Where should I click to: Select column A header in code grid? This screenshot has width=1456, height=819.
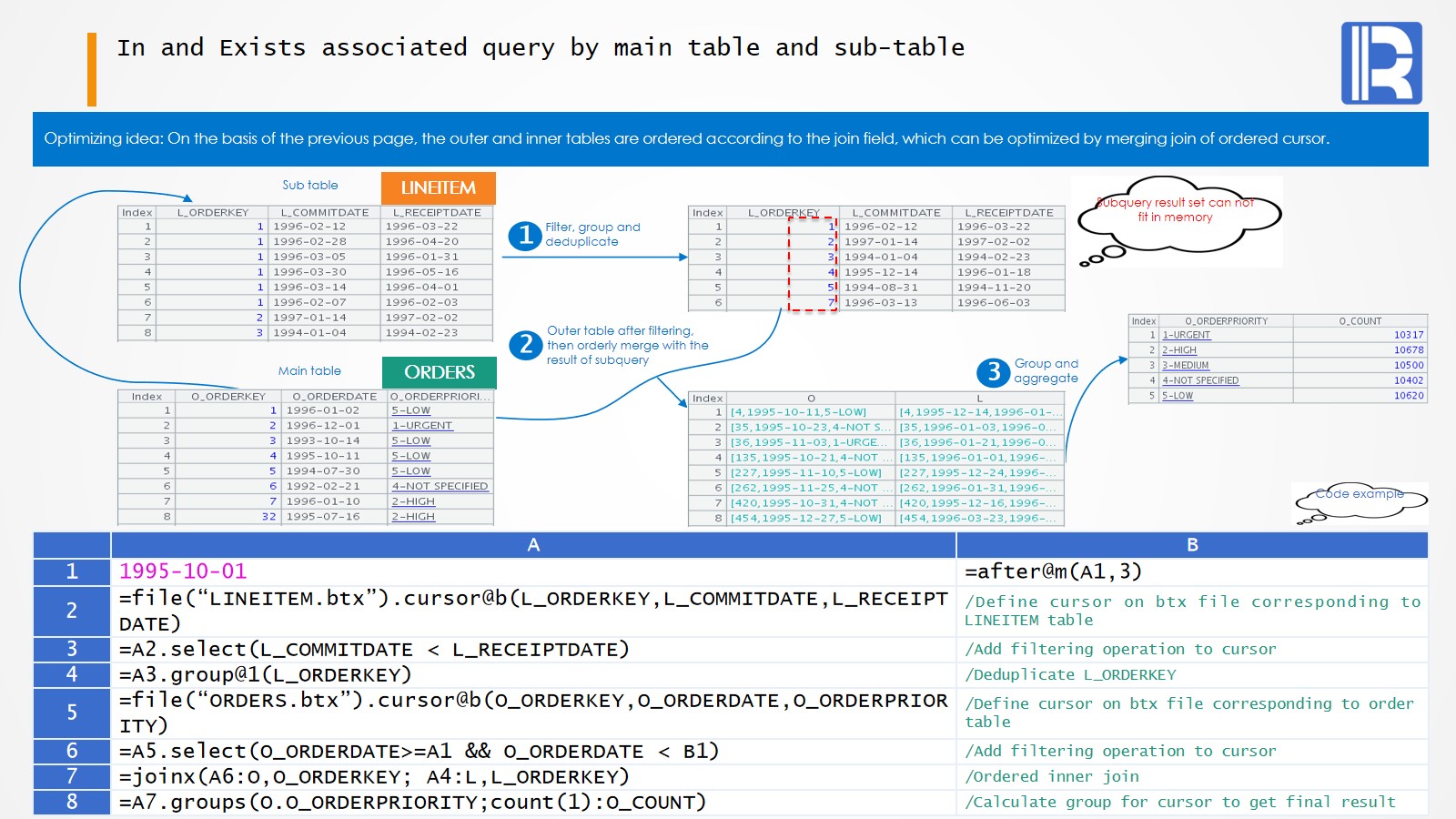pos(533,545)
